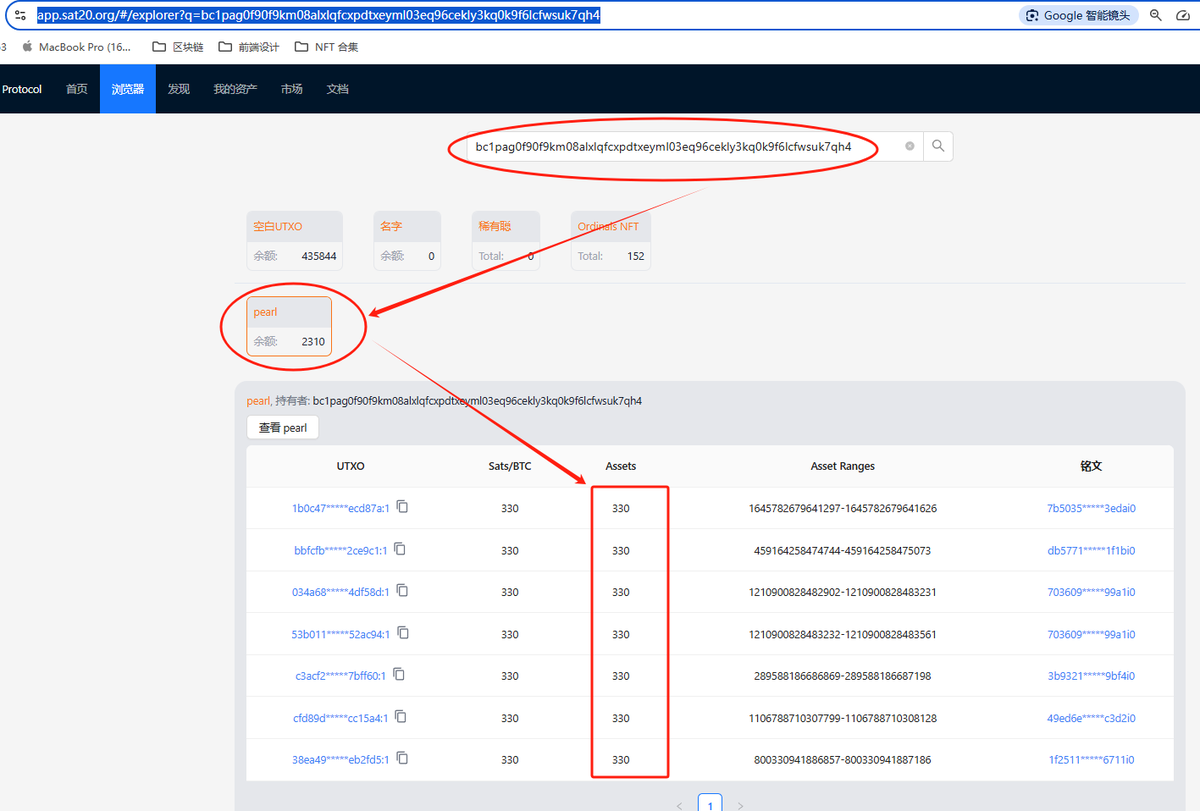Open the 文档 nav item

(338, 89)
